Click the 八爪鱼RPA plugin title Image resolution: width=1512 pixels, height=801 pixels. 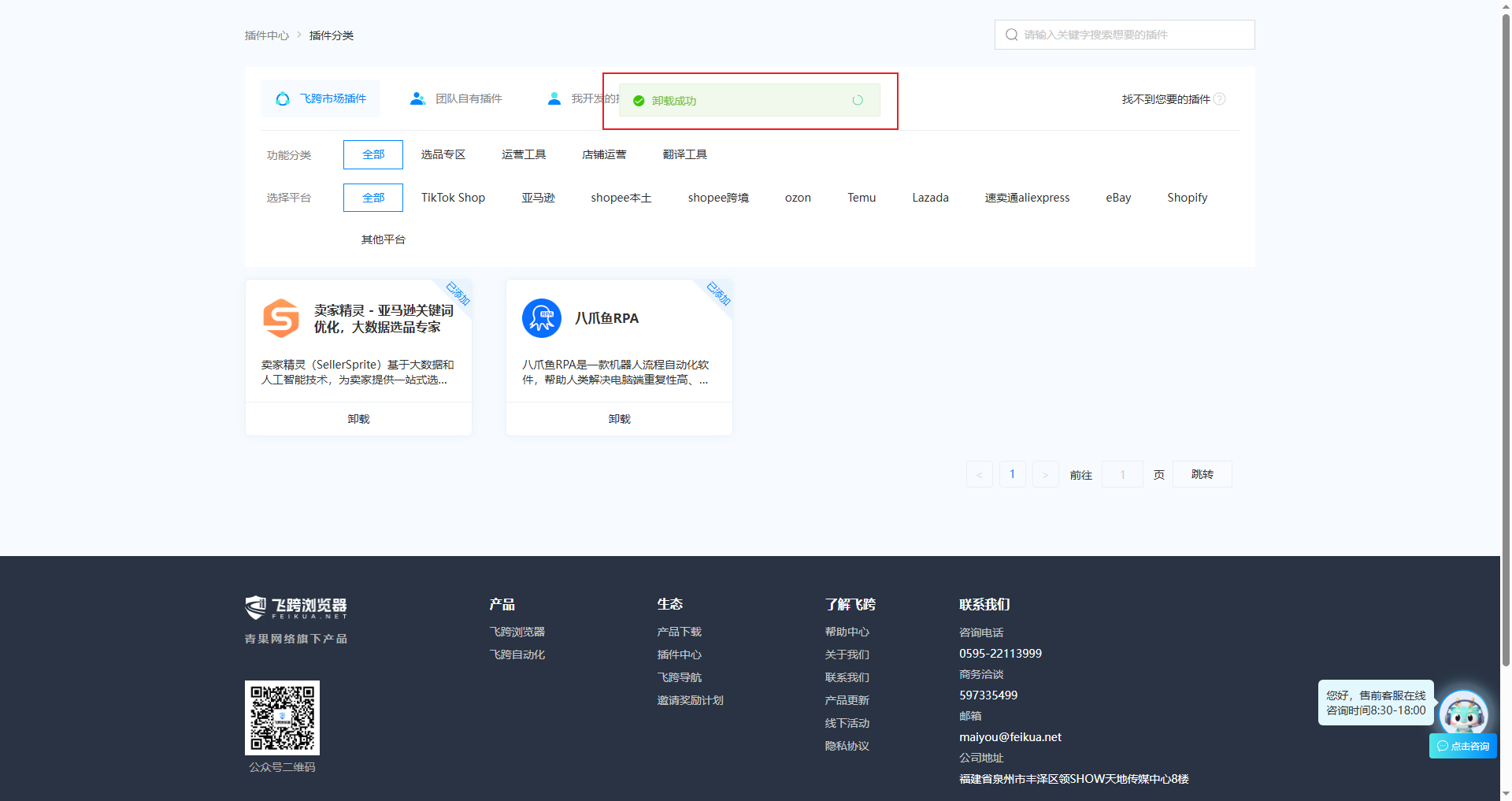coord(606,318)
